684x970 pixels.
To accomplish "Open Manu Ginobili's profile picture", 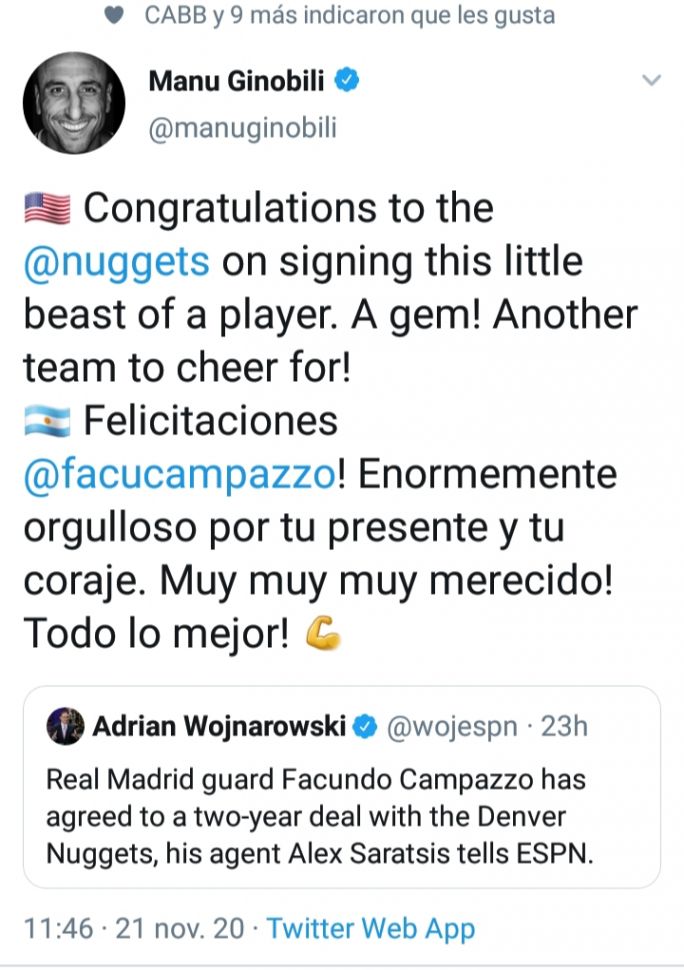I will tap(73, 103).
